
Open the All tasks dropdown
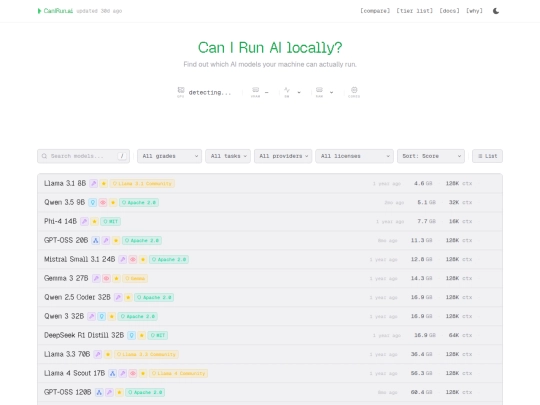pos(228,156)
